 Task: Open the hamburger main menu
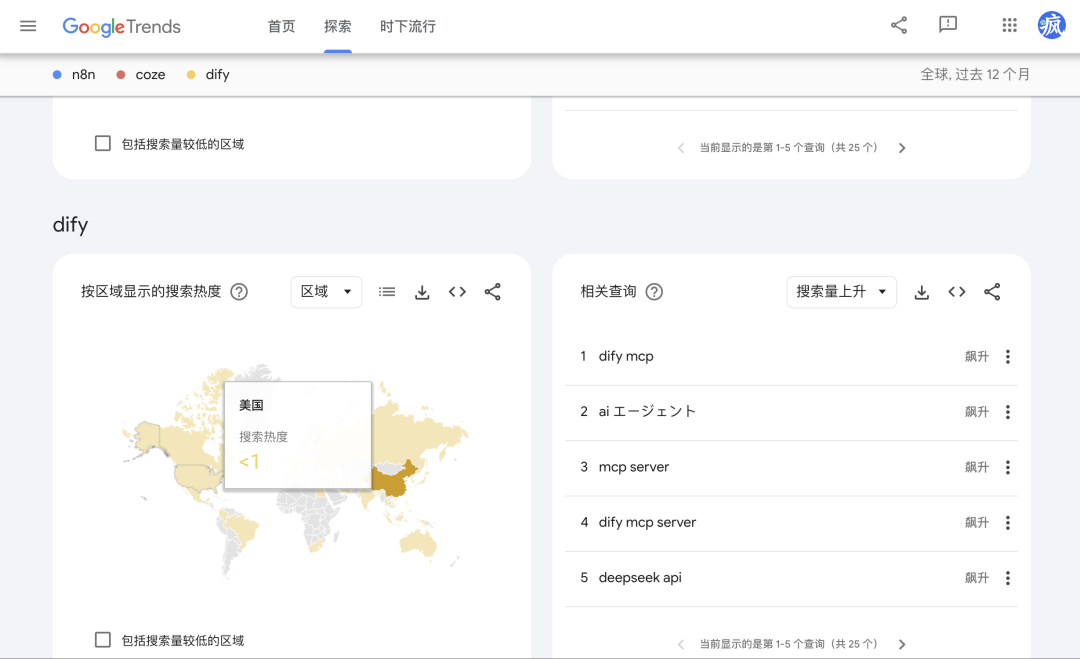tap(28, 26)
